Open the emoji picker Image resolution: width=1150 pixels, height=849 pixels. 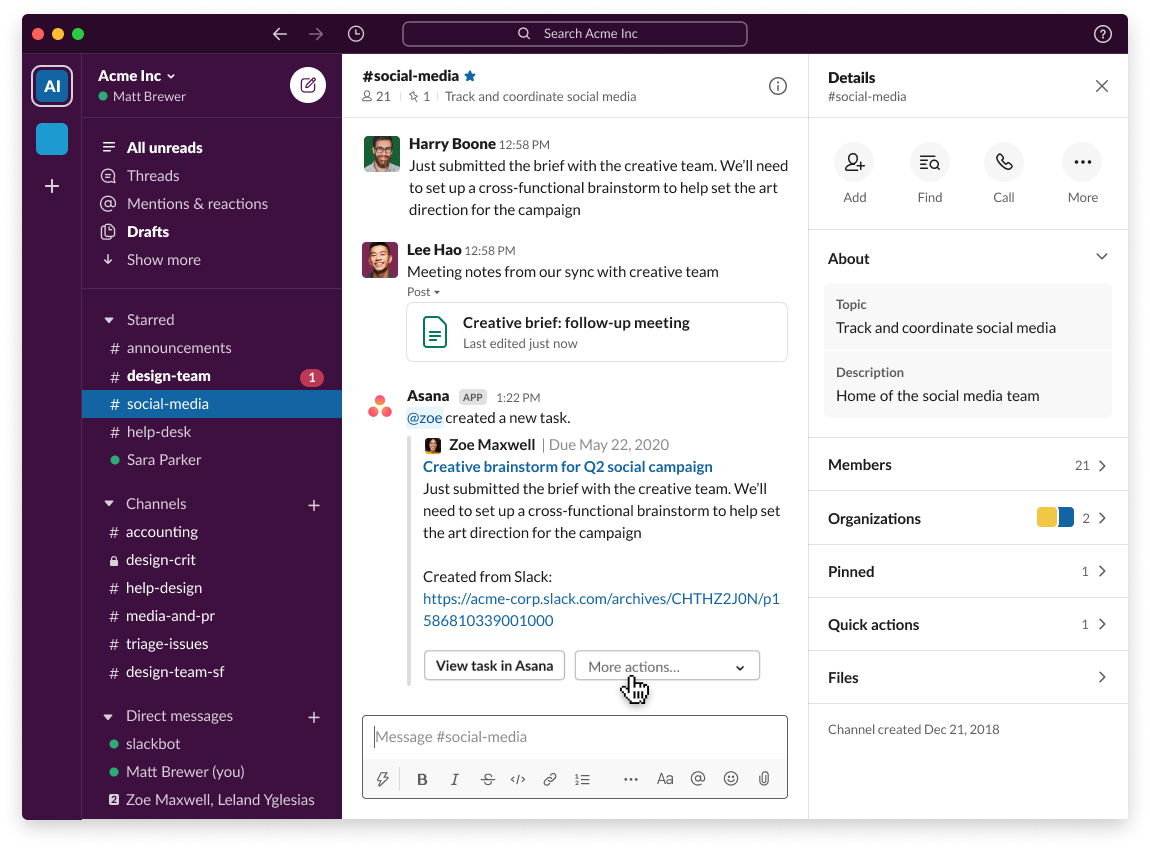click(730, 779)
